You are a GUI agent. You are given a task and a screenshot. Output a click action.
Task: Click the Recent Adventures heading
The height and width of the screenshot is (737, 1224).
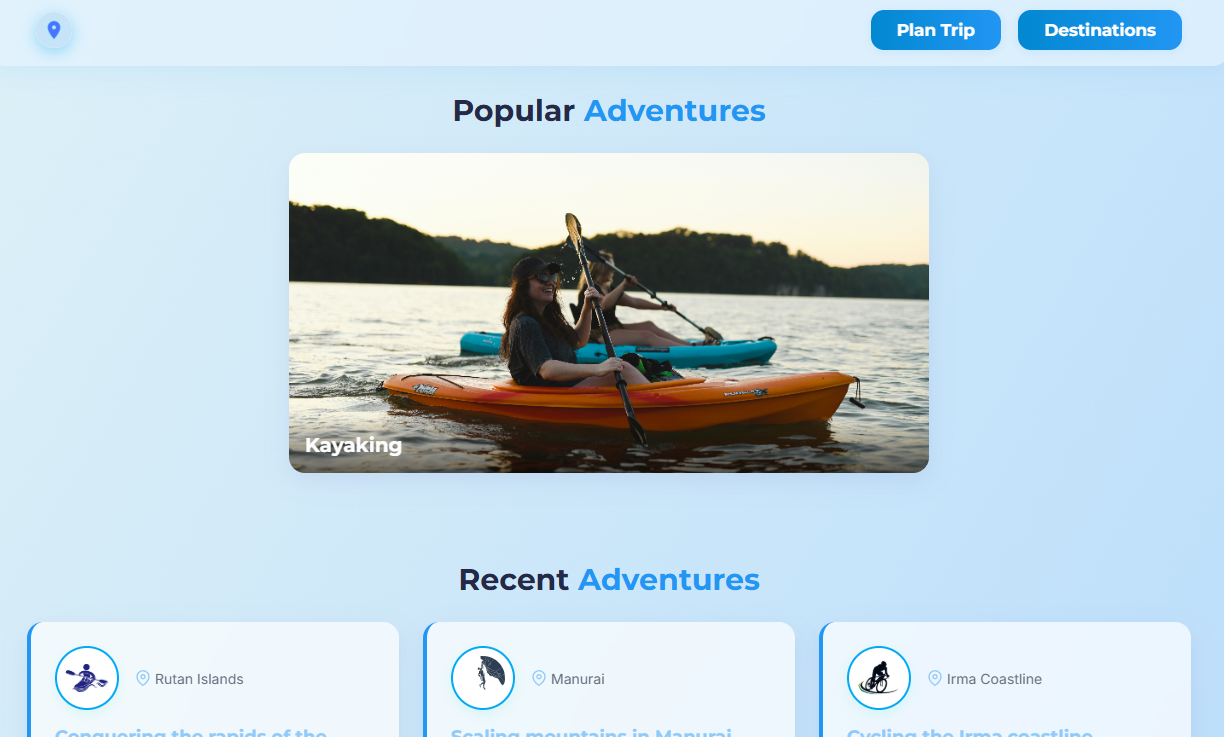[x=609, y=579]
